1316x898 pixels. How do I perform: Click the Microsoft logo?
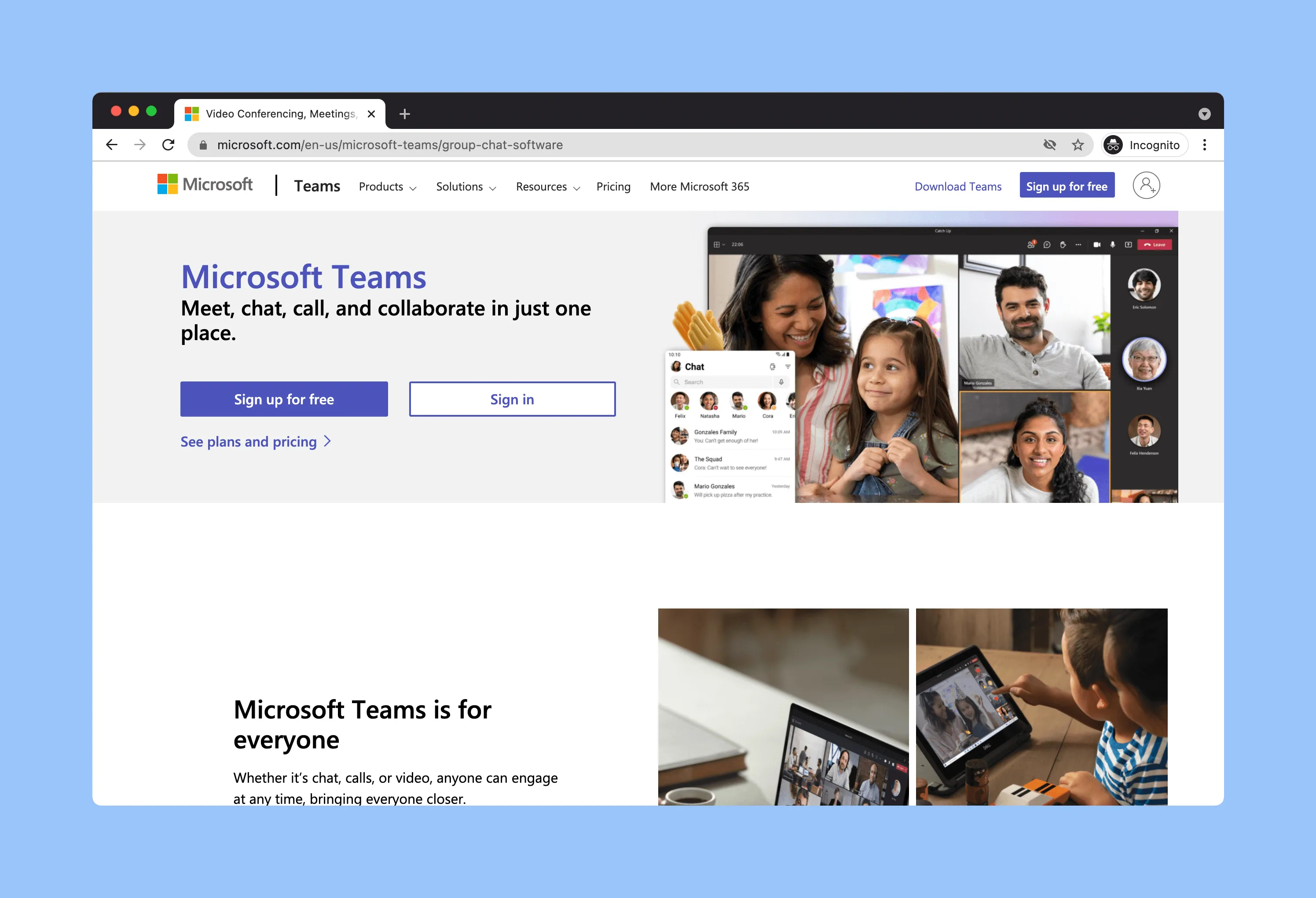[205, 185]
